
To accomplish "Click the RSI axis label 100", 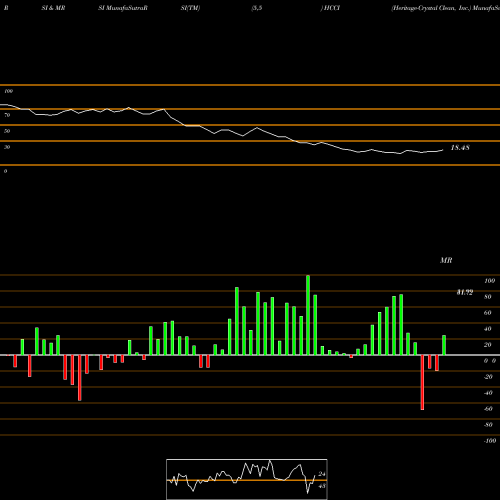I will (x=8, y=91).
